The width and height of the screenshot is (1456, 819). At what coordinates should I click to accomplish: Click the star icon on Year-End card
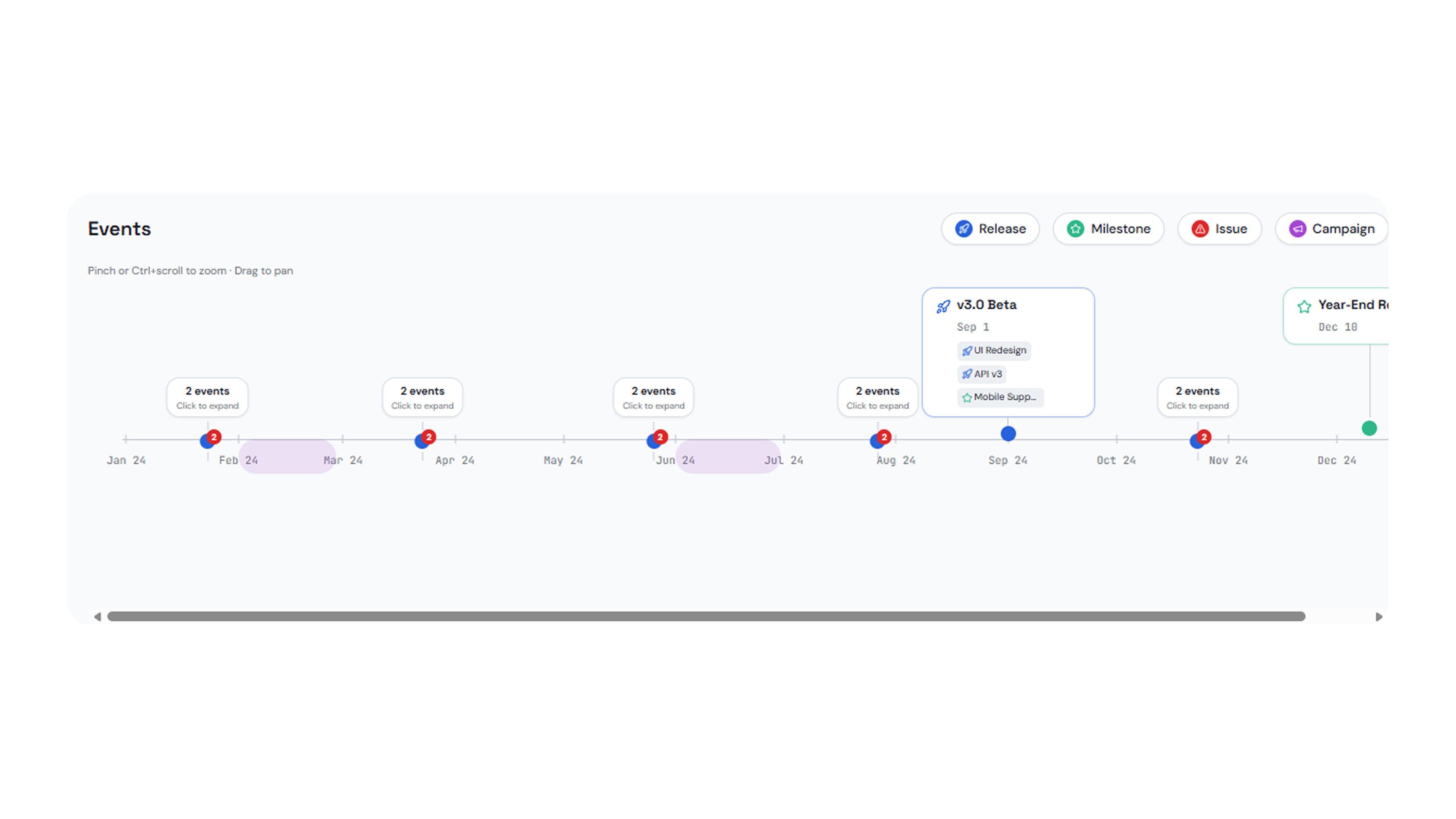coord(1304,306)
